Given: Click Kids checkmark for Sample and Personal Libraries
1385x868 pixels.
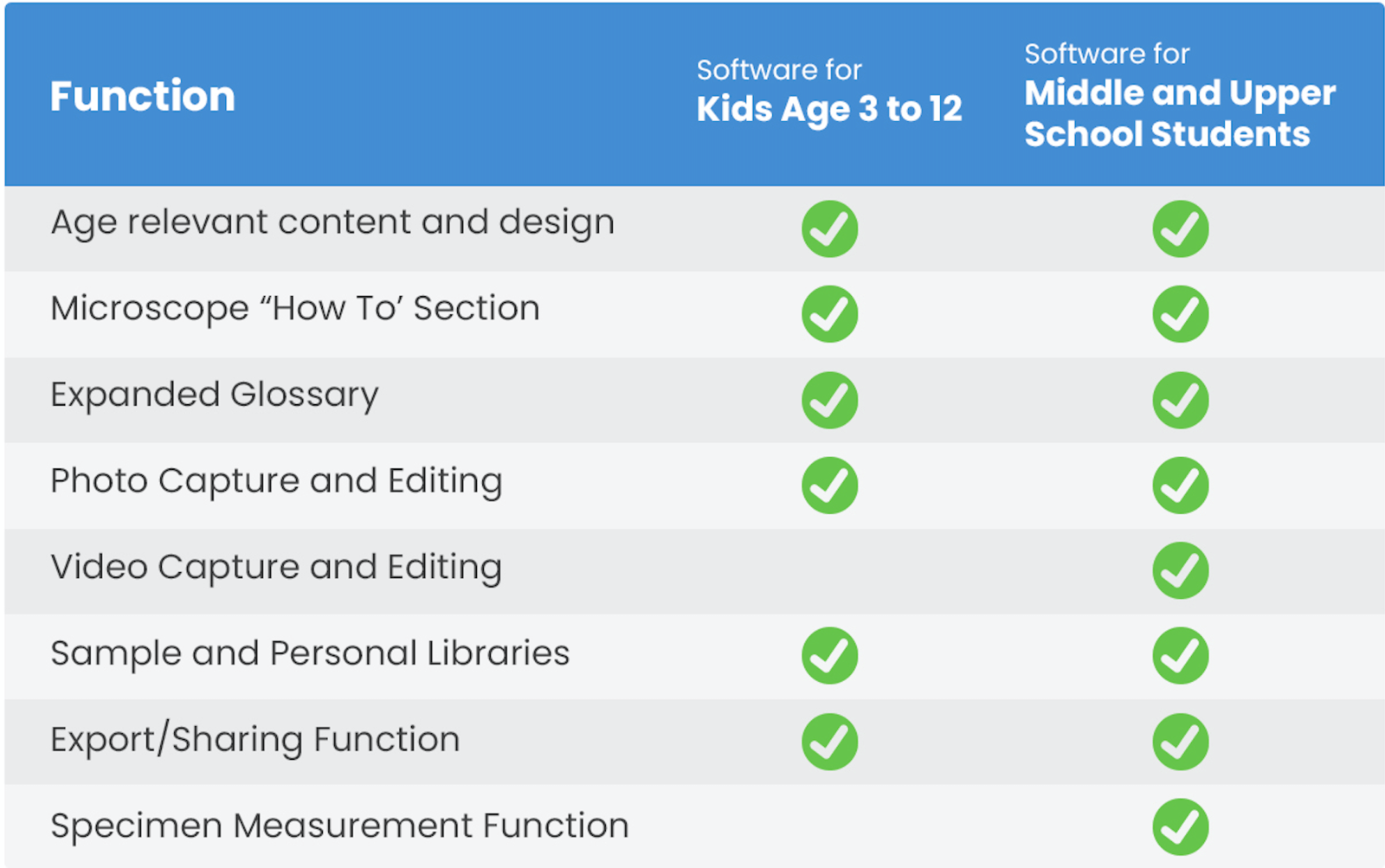Looking at the screenshot, I should coord(829,656).
